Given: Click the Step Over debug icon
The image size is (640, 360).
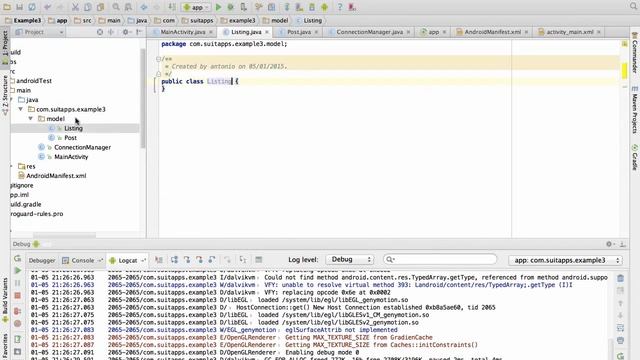Looking at the screenshot, I should 174,260.
